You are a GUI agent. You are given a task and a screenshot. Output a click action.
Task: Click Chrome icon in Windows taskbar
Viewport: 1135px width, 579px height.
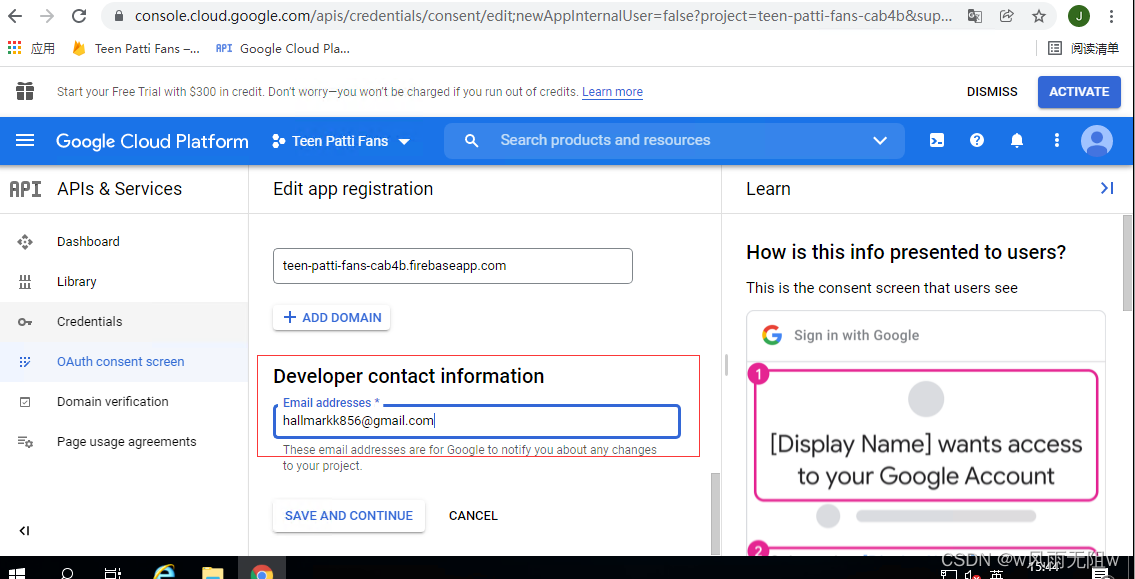tap(262, 572)
